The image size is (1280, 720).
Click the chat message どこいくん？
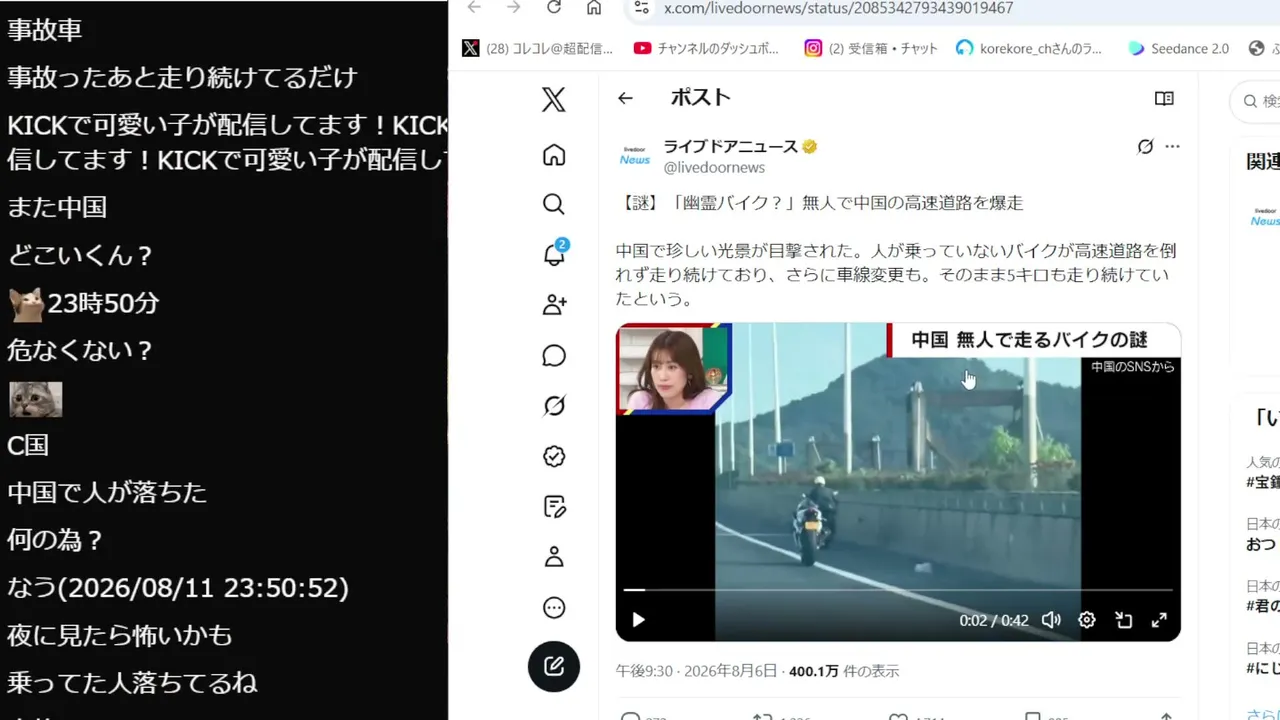[80, 255]
